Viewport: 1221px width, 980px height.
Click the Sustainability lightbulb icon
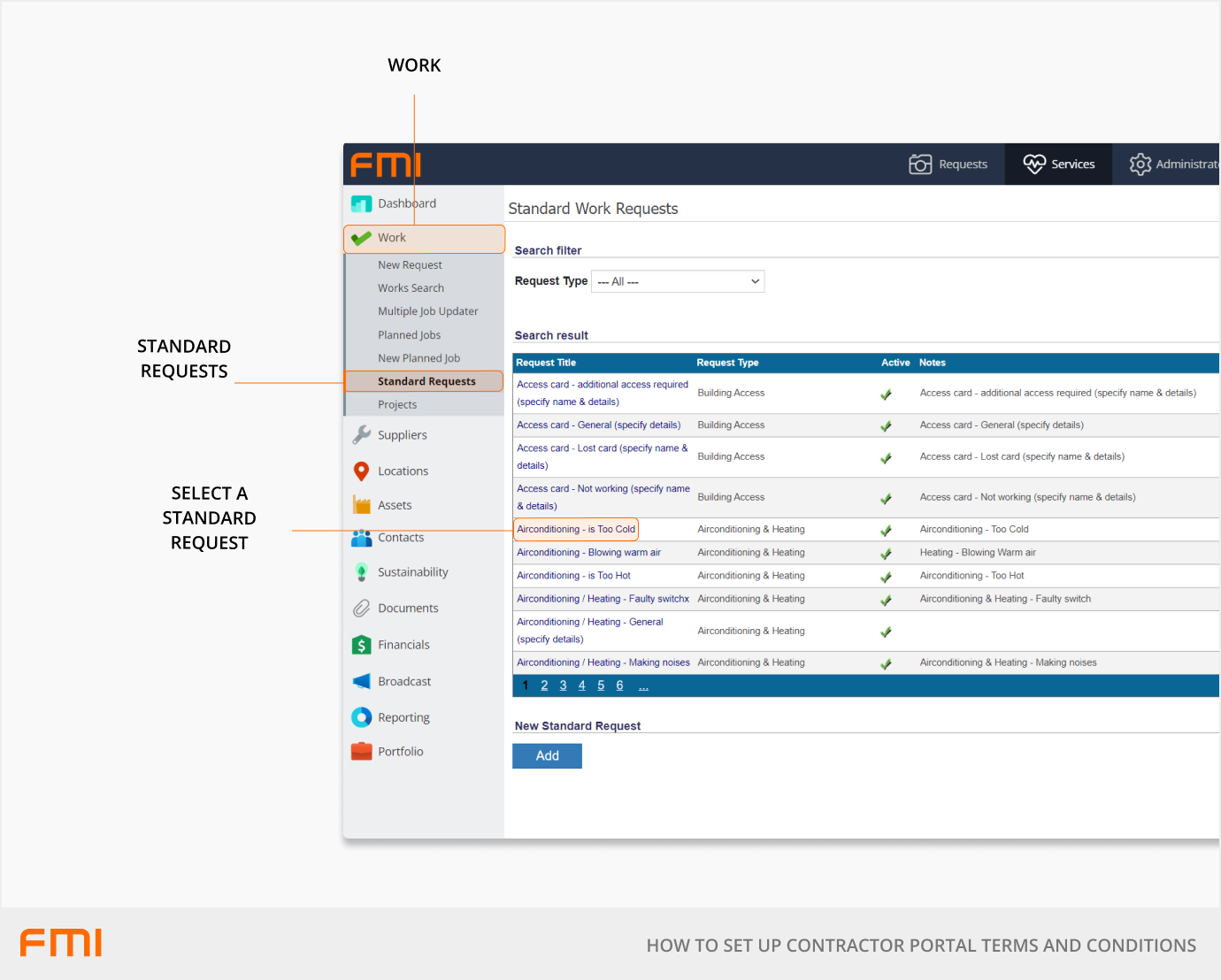click(361, 572)
